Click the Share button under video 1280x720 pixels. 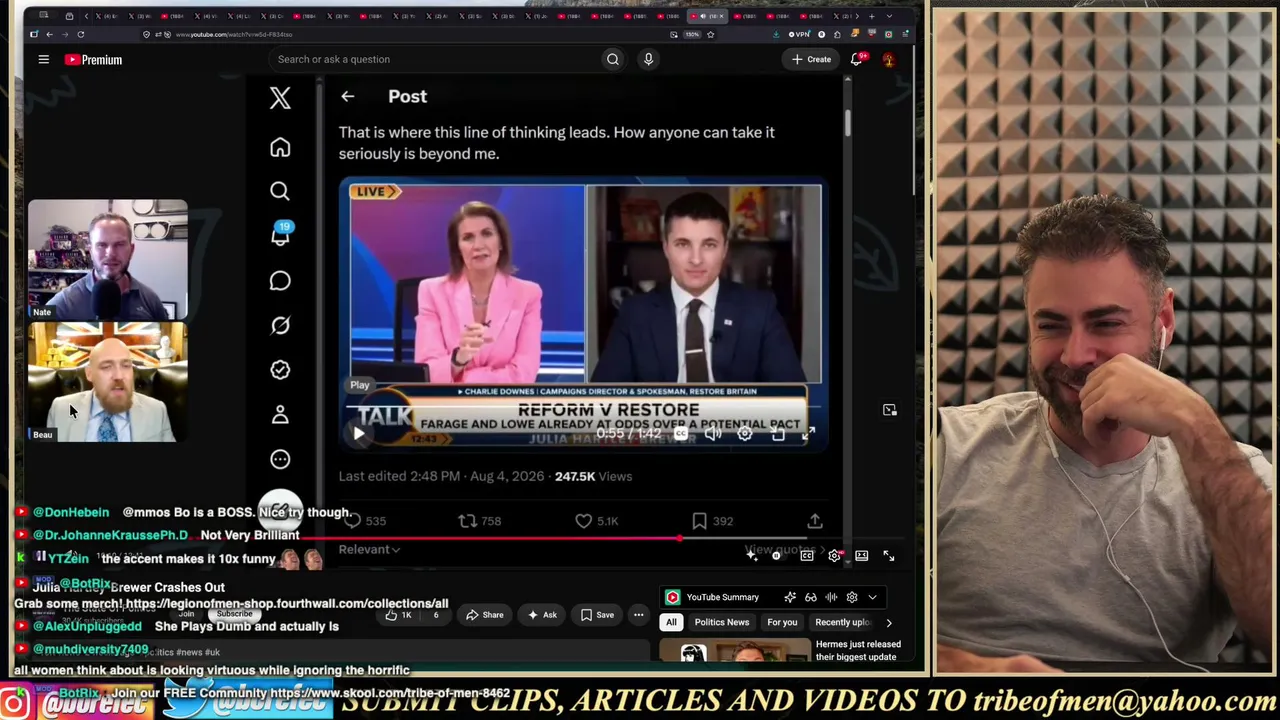point(484,615)
